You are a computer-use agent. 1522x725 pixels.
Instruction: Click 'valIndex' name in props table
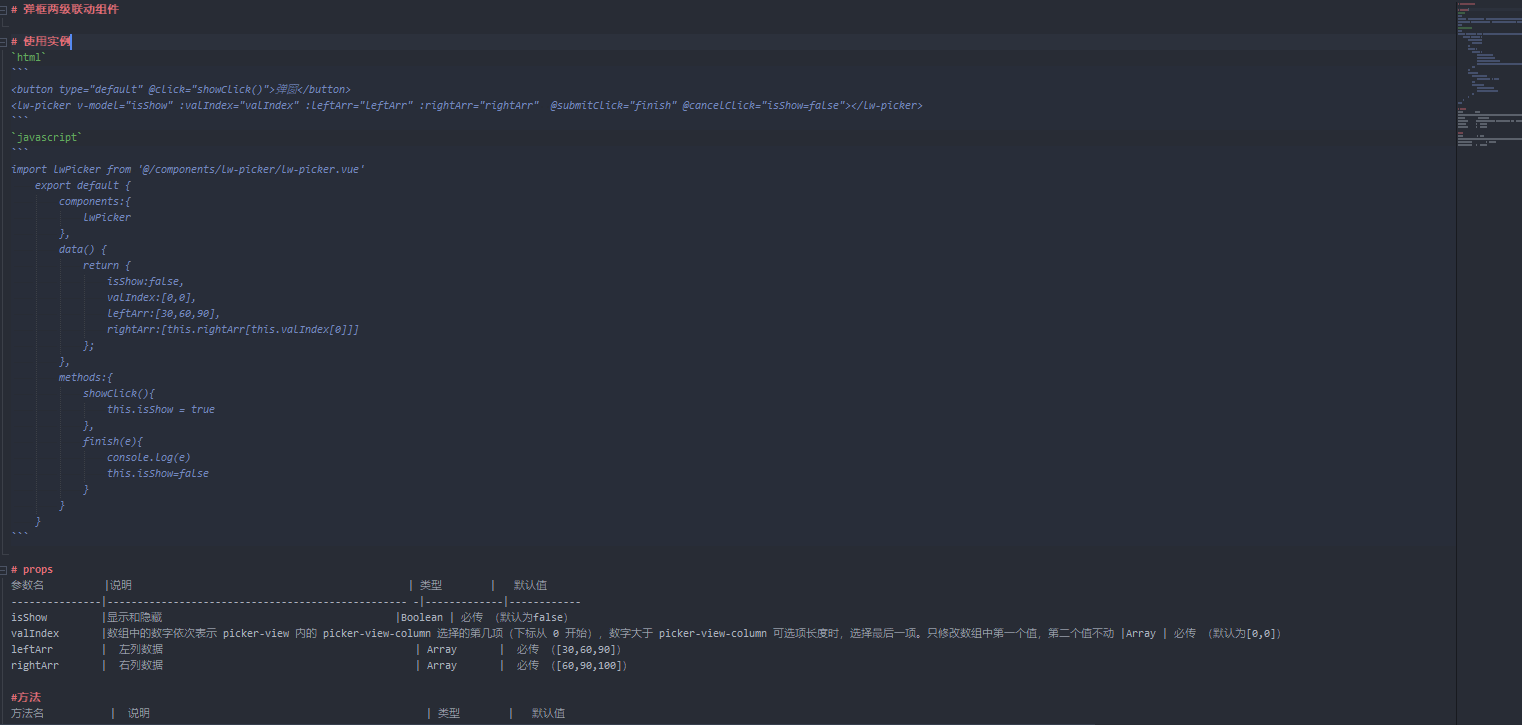coord(35,633)
